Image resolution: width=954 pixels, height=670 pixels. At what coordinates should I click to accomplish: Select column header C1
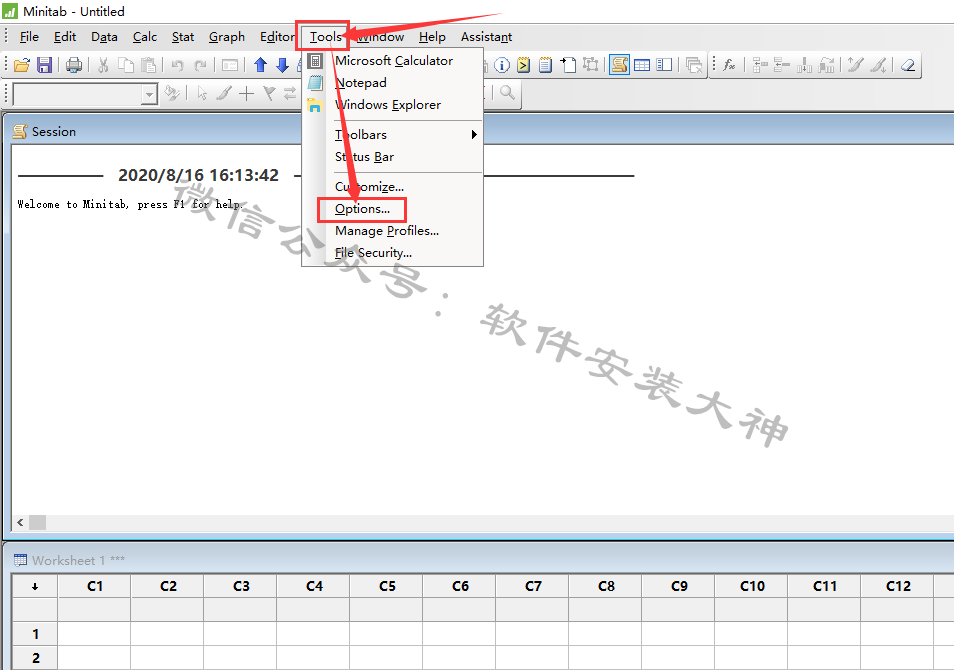[94, 586]
